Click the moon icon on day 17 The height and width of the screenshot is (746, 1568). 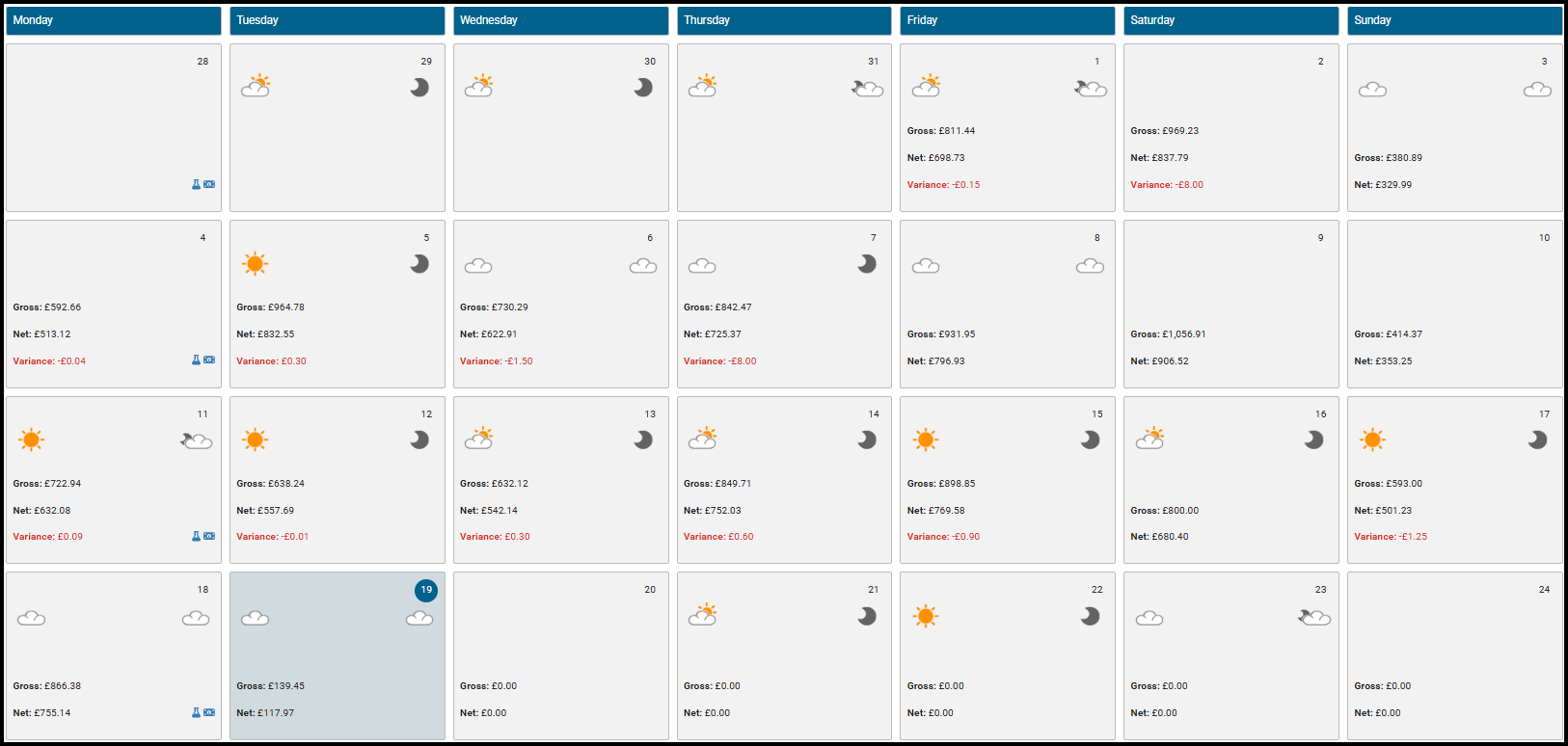1537,440
